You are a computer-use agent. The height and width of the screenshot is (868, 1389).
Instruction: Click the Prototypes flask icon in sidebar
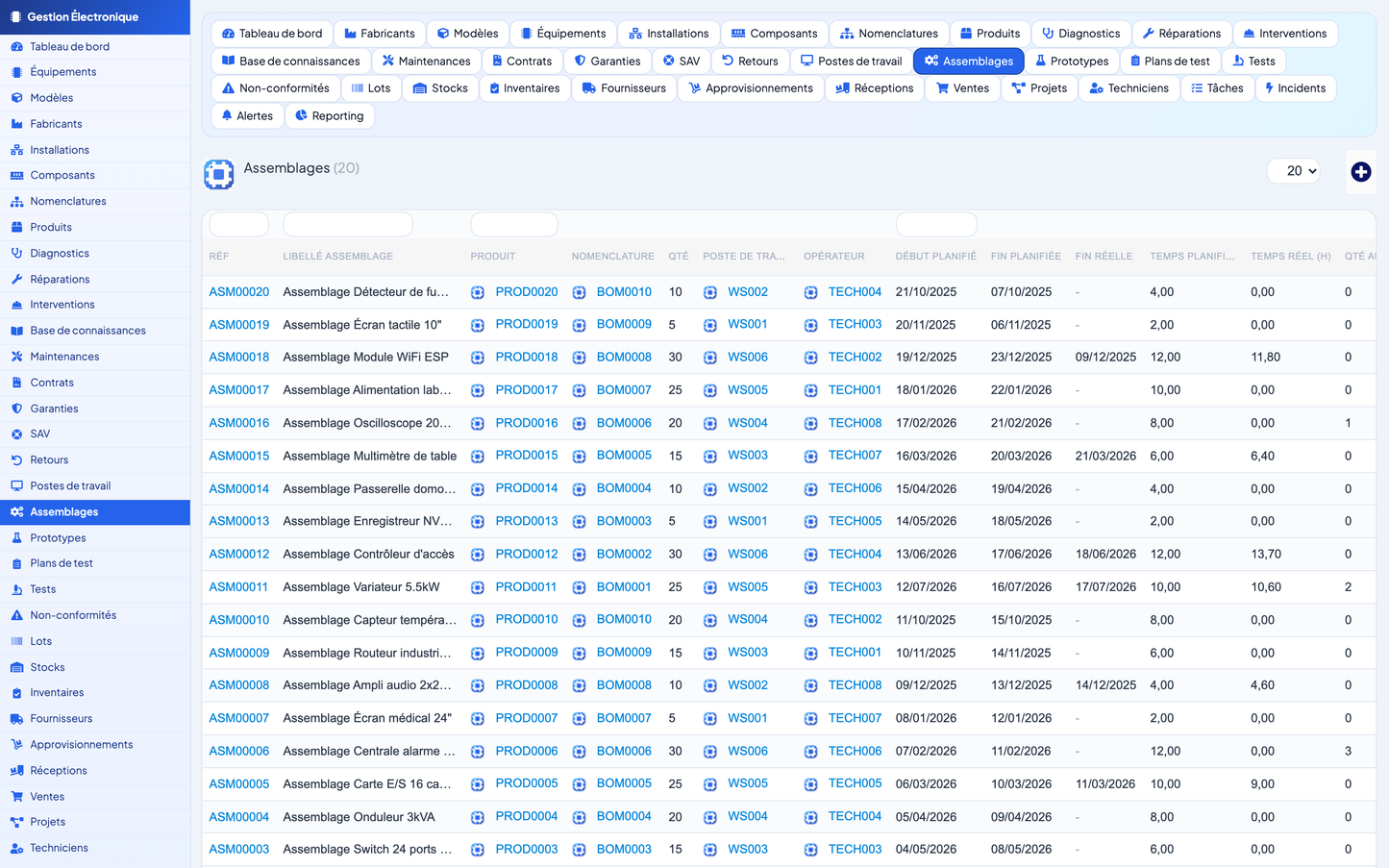[x=16, y=538]
